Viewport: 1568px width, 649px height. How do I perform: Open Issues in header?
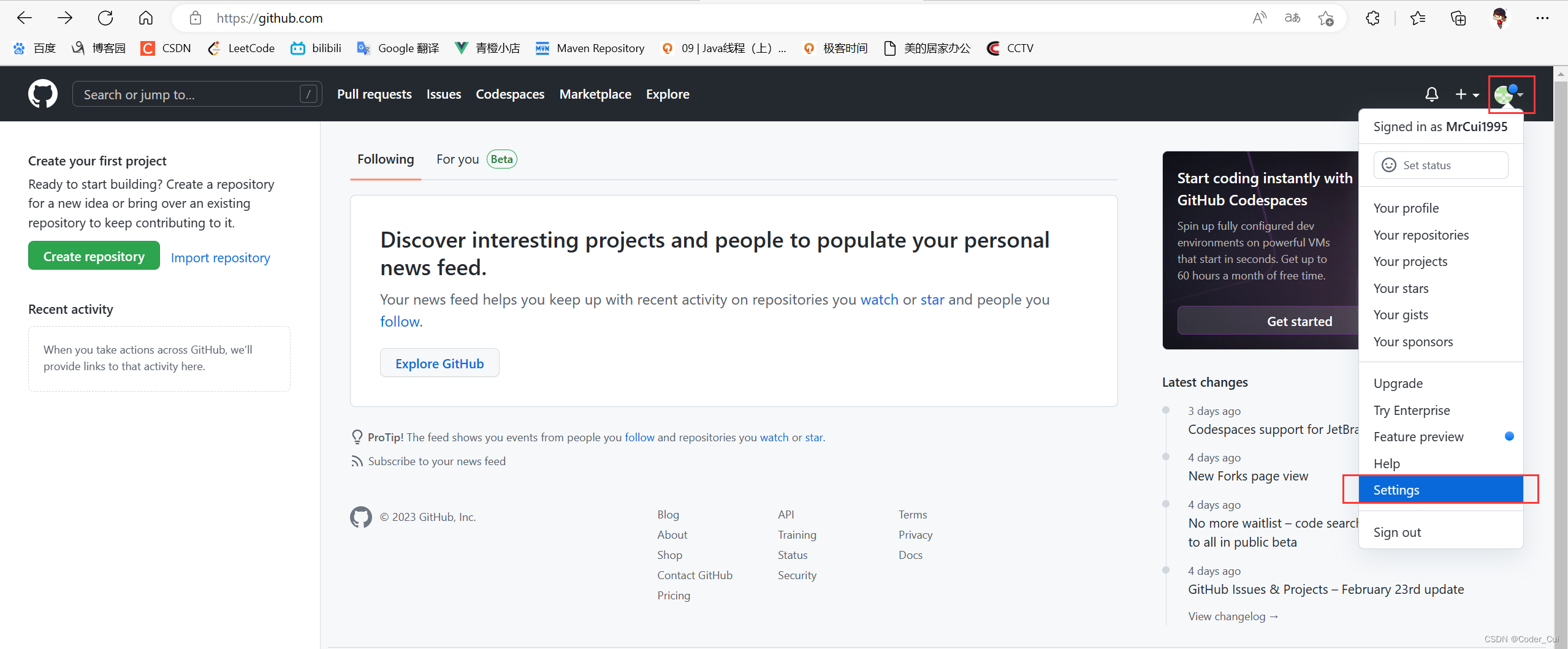point(444,94)
